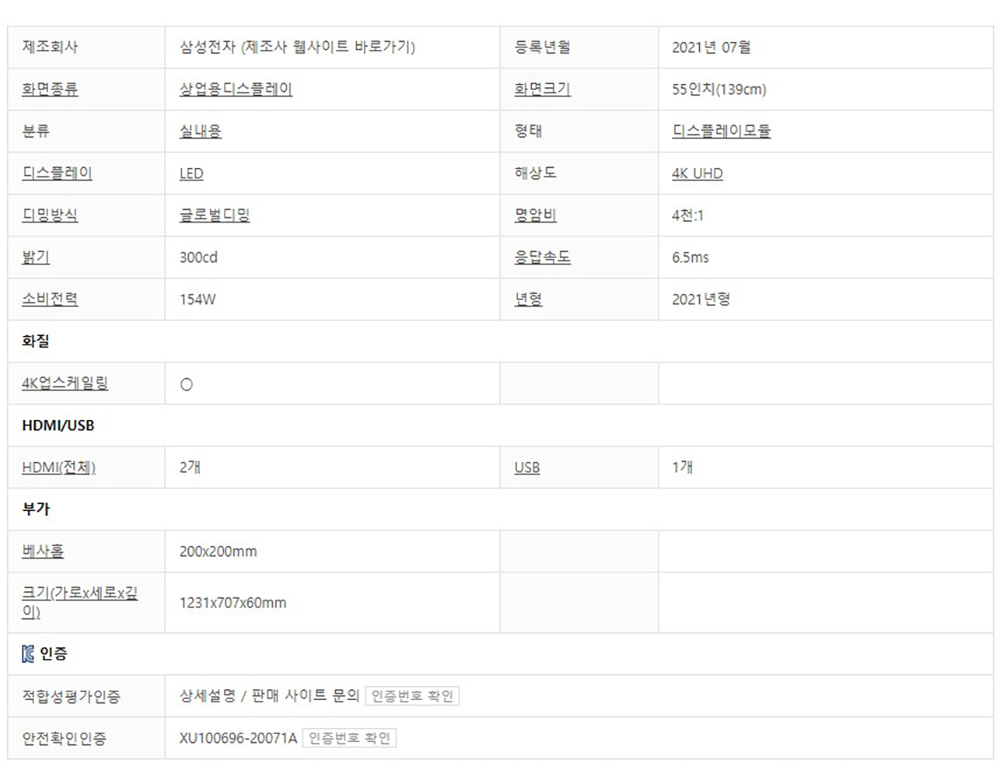Click the 소비전력 label link

point(50,299)
